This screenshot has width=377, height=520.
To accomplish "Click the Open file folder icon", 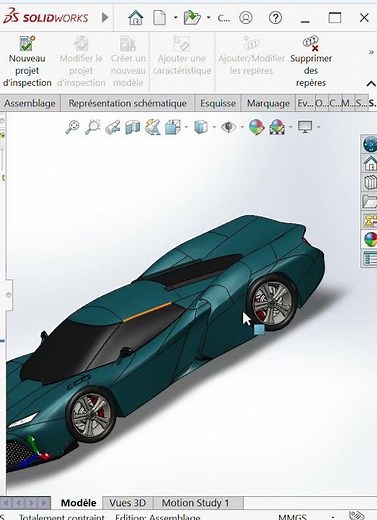I will [x=192, y=17].
